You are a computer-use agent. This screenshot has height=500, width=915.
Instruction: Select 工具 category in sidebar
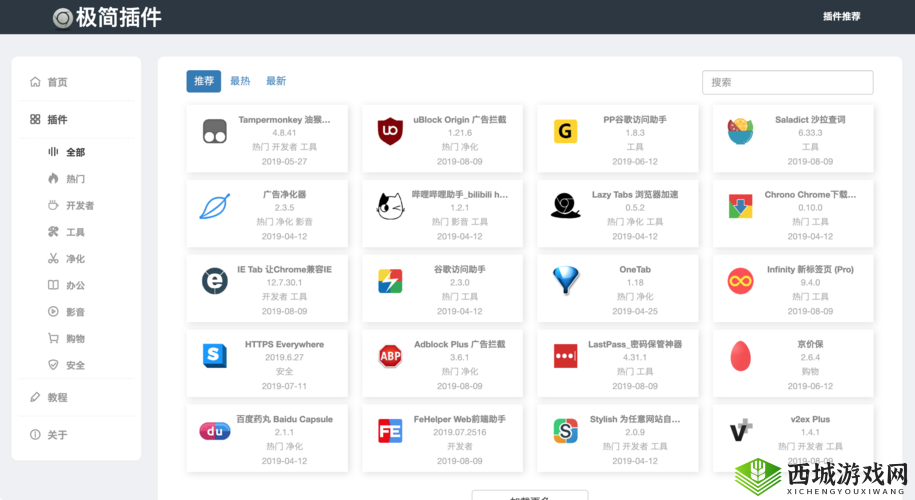(x=76, y=232)
